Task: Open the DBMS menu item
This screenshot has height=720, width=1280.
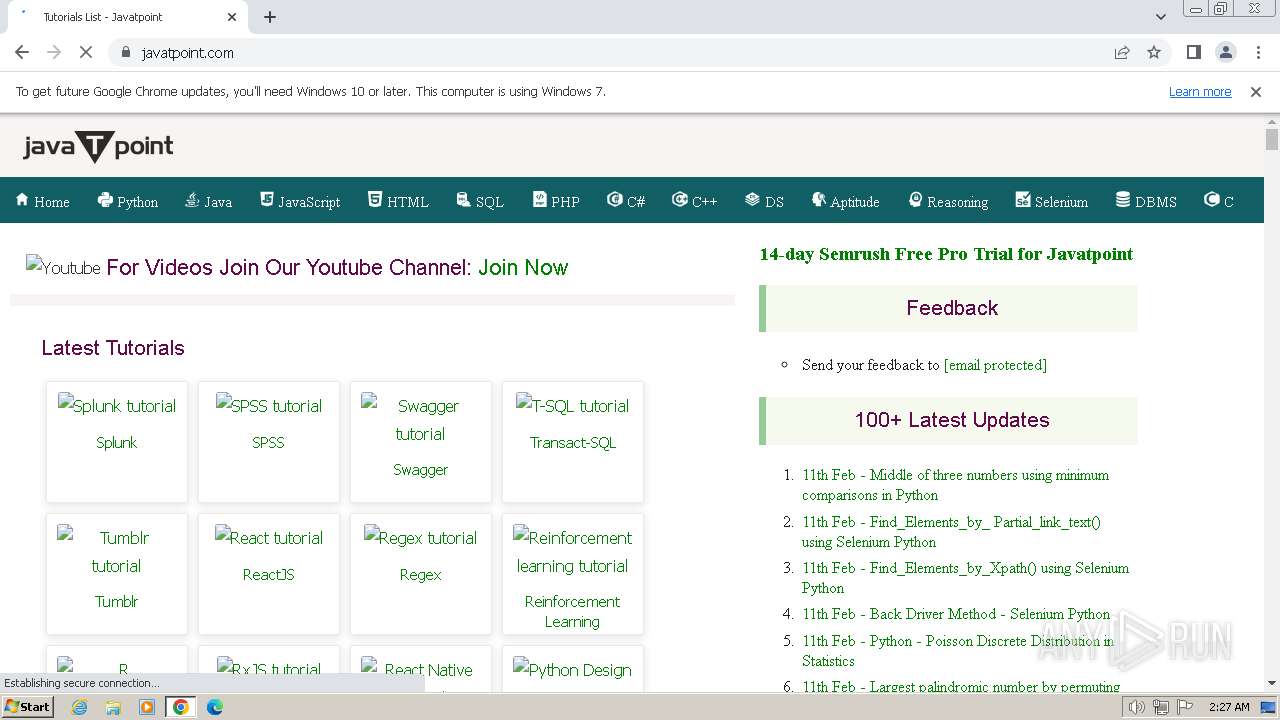Action: click(x=1146, y=201)
